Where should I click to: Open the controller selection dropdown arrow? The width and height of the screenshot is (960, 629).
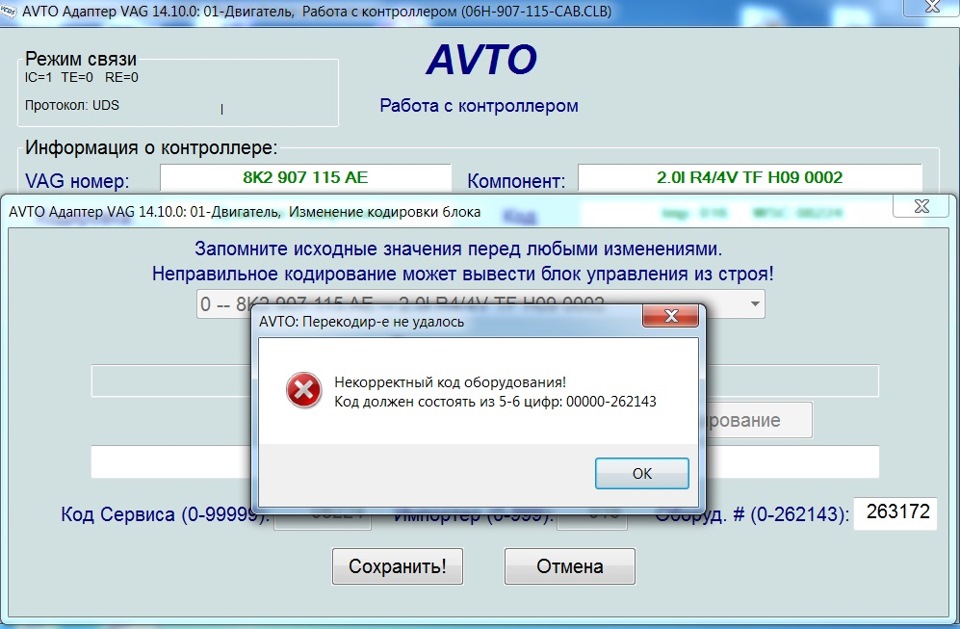coord(755,304)
